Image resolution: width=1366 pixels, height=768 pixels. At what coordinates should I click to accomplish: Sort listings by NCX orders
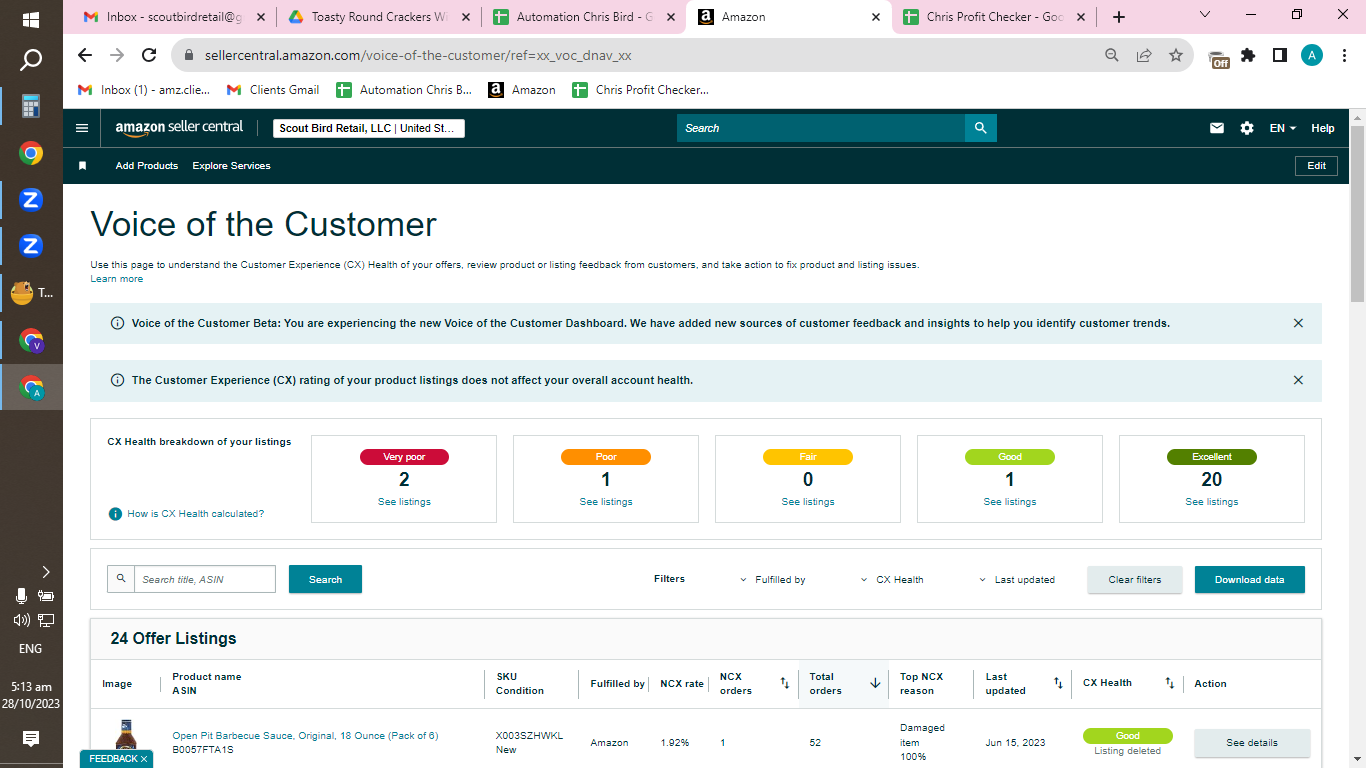pyautogui.click(x=785, y=684)
